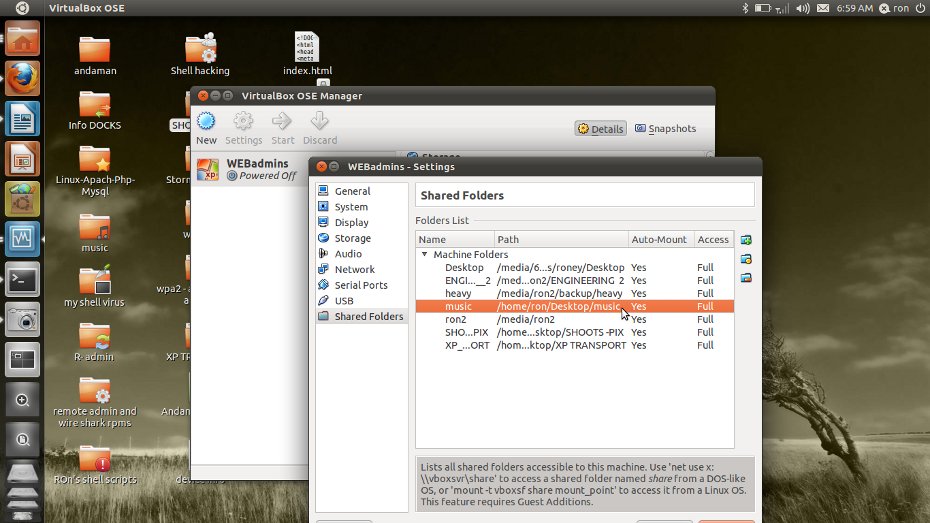Launch Firefox from the launcher
Screen dimensions: 930x523
pyautogui.click(x=23, y=78)
